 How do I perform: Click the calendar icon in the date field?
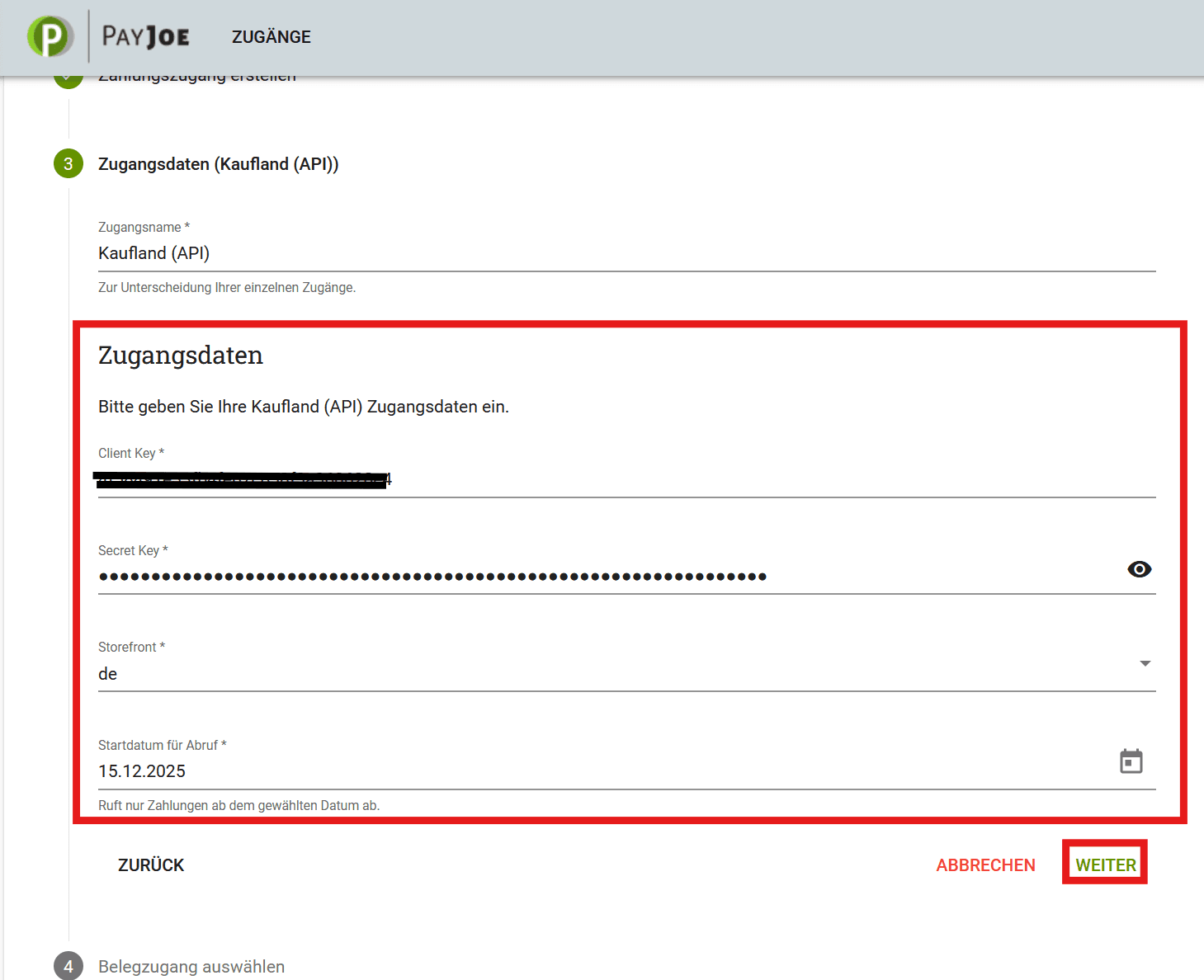(x=1131, y=761)
